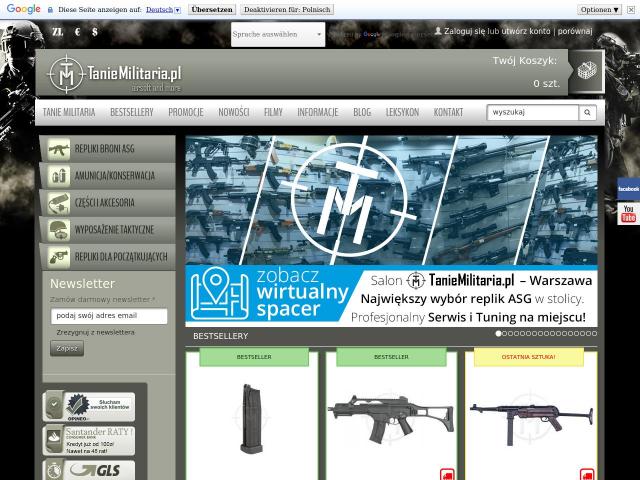Click the Google logo in translate bar
Screen dimensions: 640x480
tap(23, 9)
